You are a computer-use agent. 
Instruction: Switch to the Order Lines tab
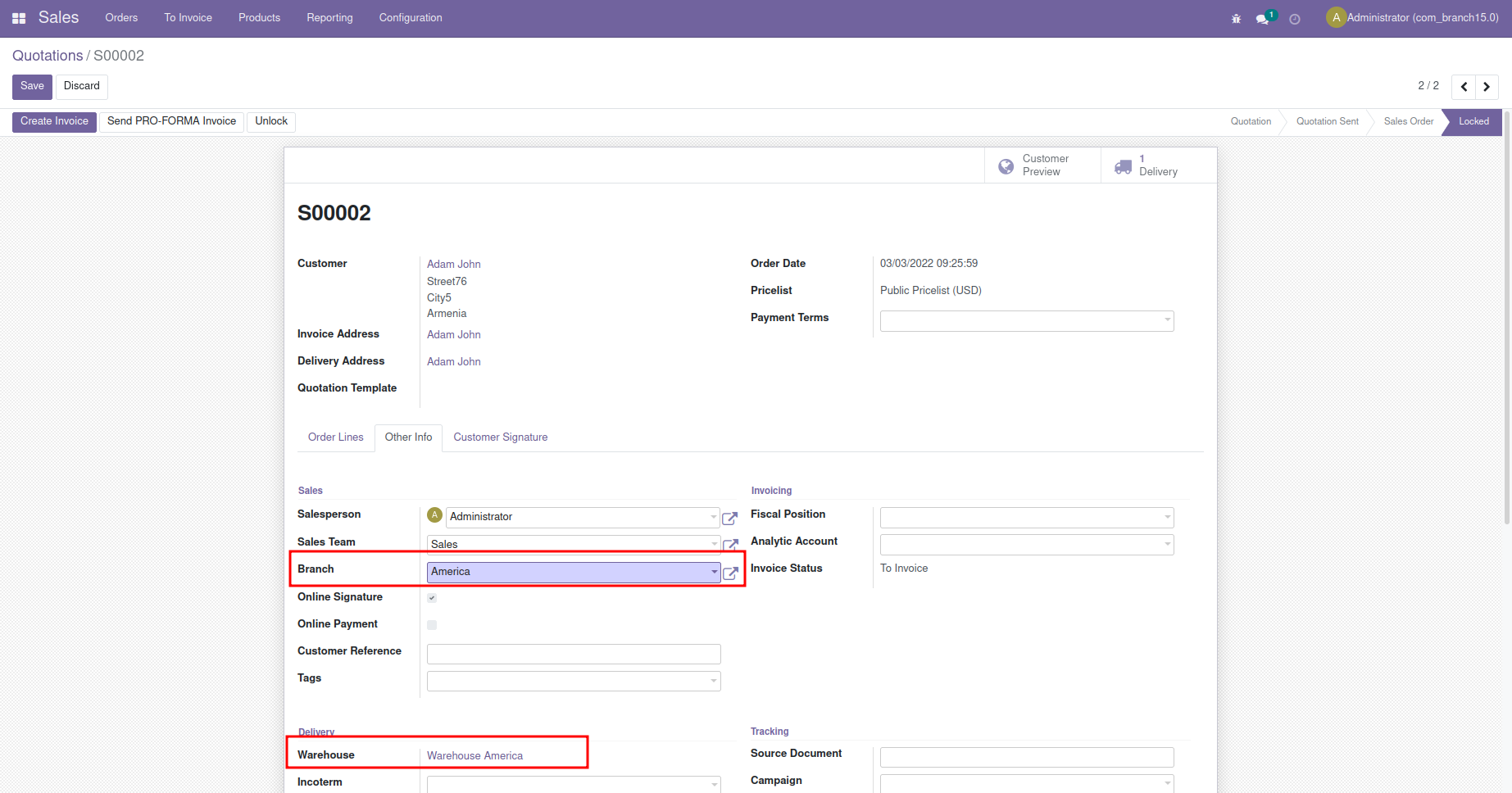[x=335, y=437]
